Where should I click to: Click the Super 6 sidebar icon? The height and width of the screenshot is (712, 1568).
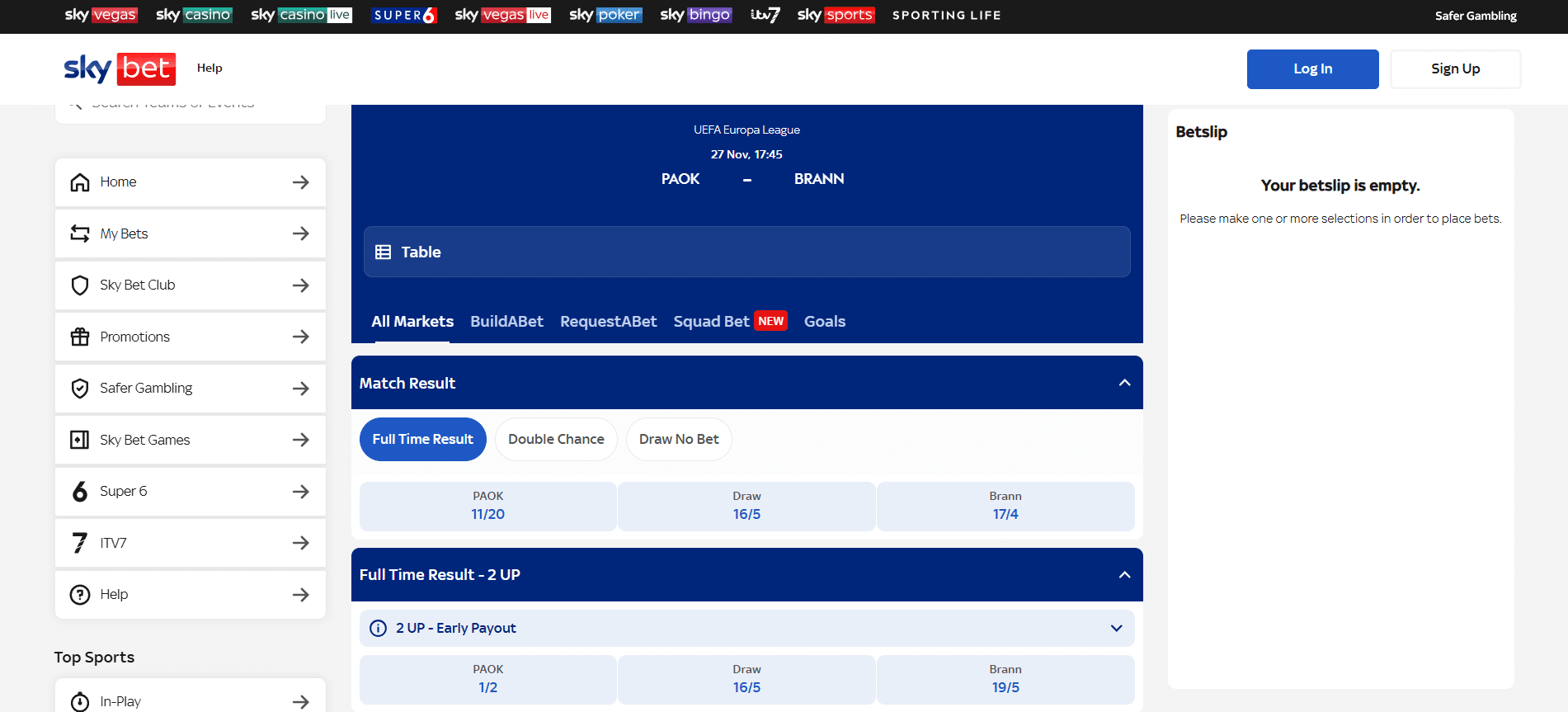[x=80, y=492]
